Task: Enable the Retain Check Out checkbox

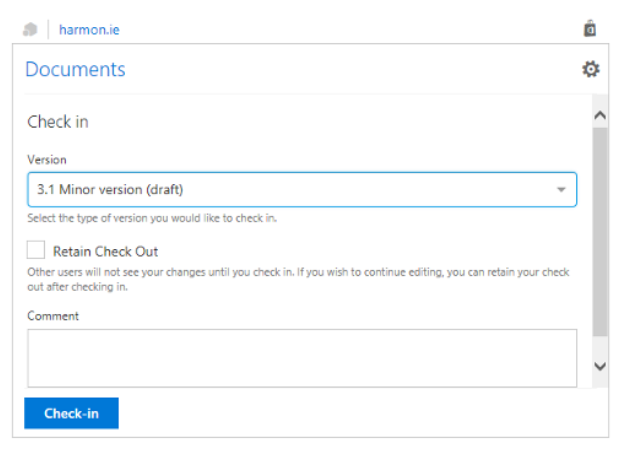Action: (x=36, y=250)
